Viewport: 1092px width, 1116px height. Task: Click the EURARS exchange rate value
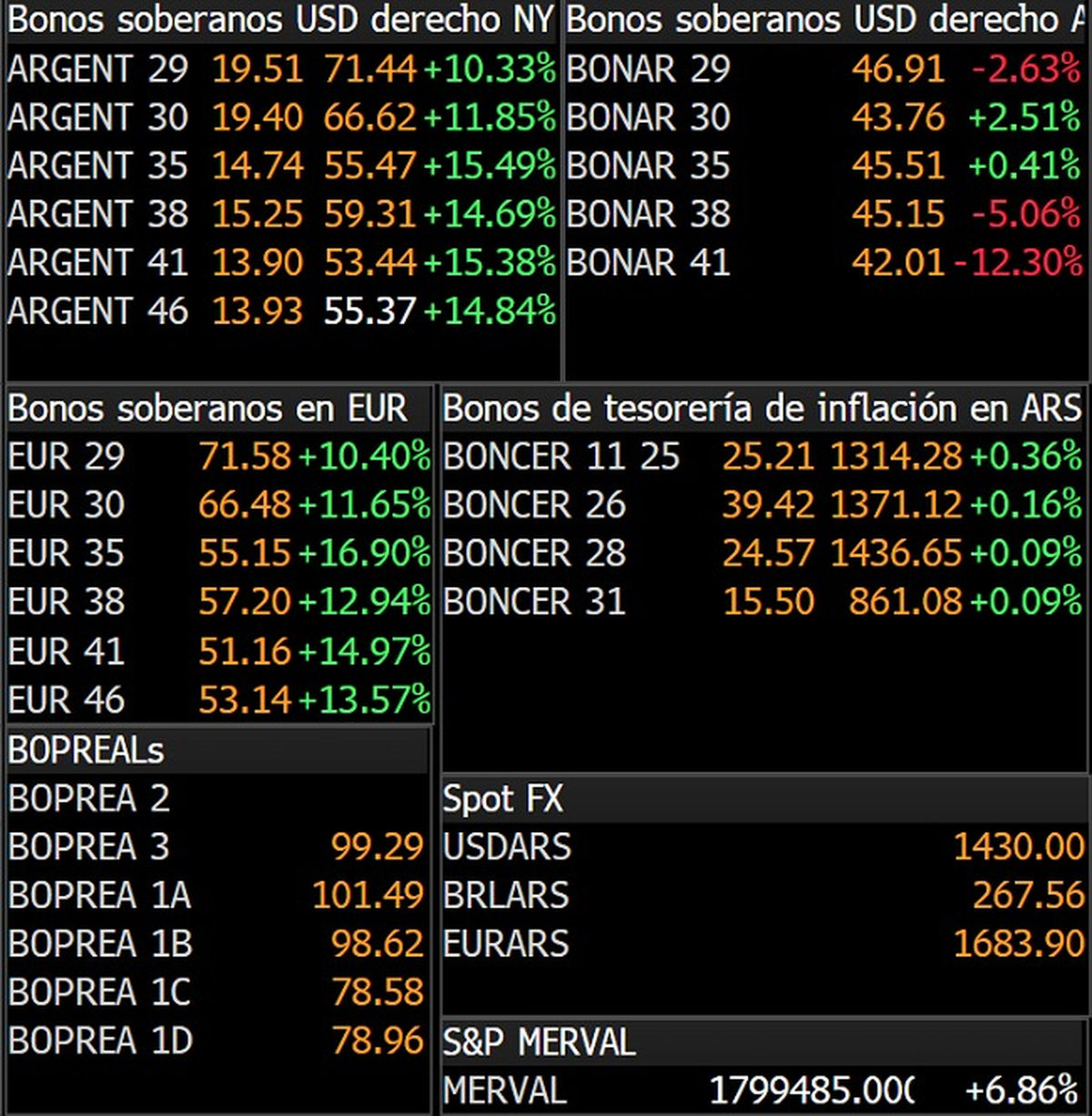1018,944
